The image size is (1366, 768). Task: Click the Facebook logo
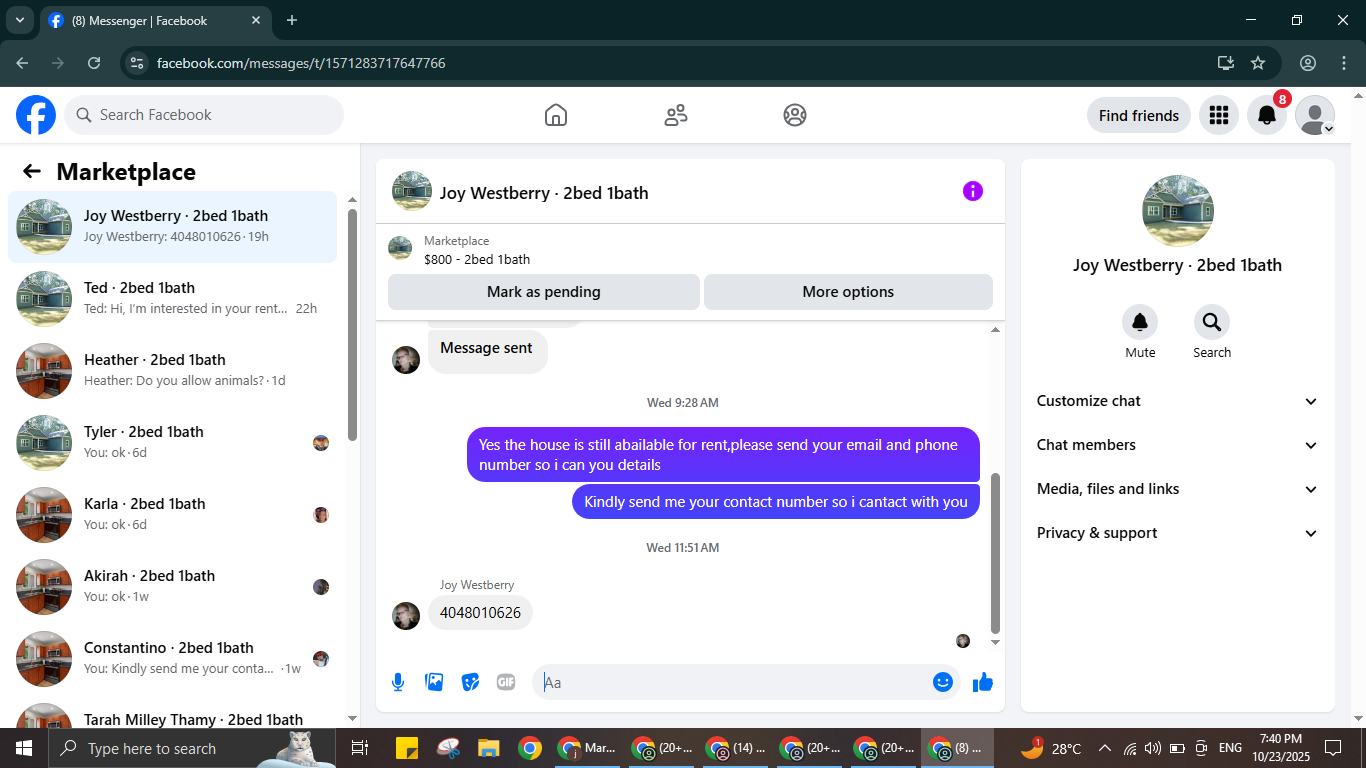click(x=36, y=115)
